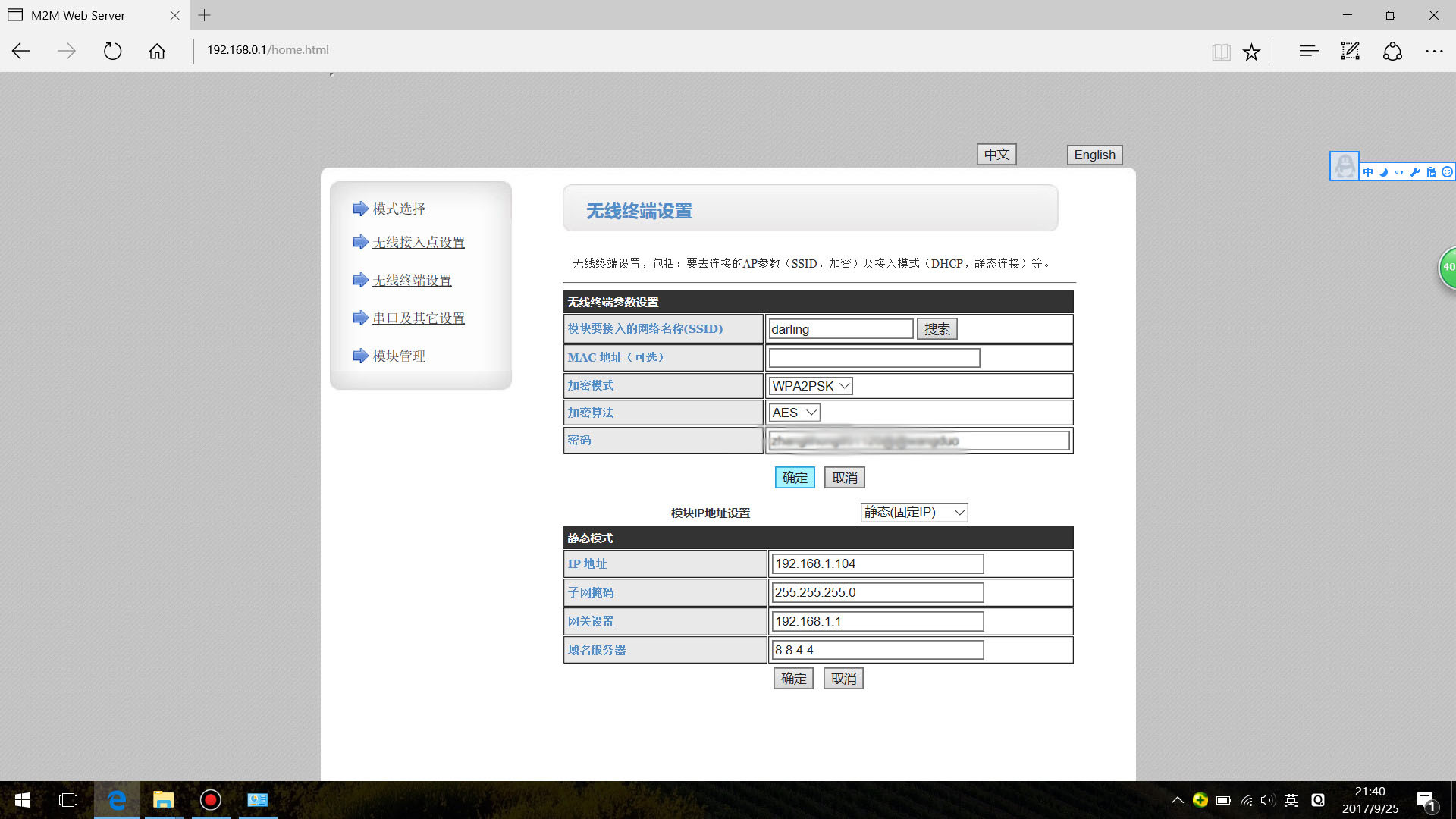
Task: Expand the AES encryption algorithm dropdown
Action: (794, 413)
